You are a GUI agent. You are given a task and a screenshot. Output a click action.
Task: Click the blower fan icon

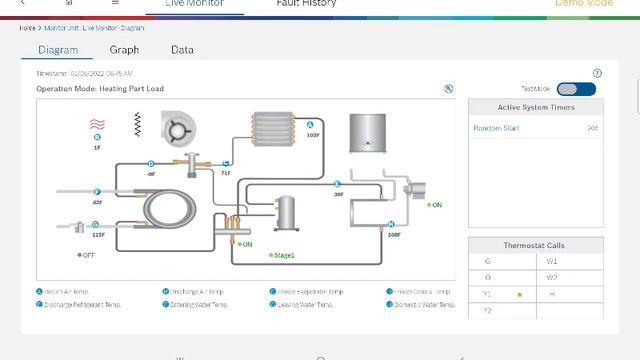[x=178, y=129]
